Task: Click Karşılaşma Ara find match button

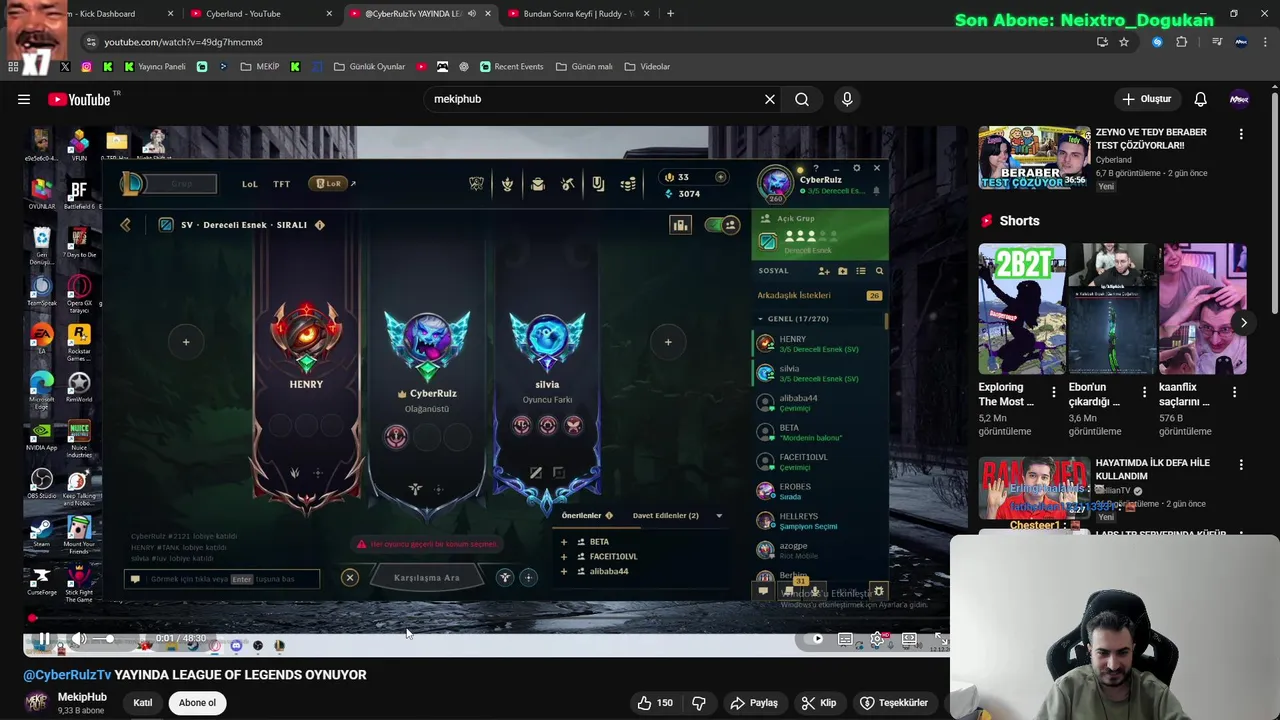Action: [x=427, y=578]
